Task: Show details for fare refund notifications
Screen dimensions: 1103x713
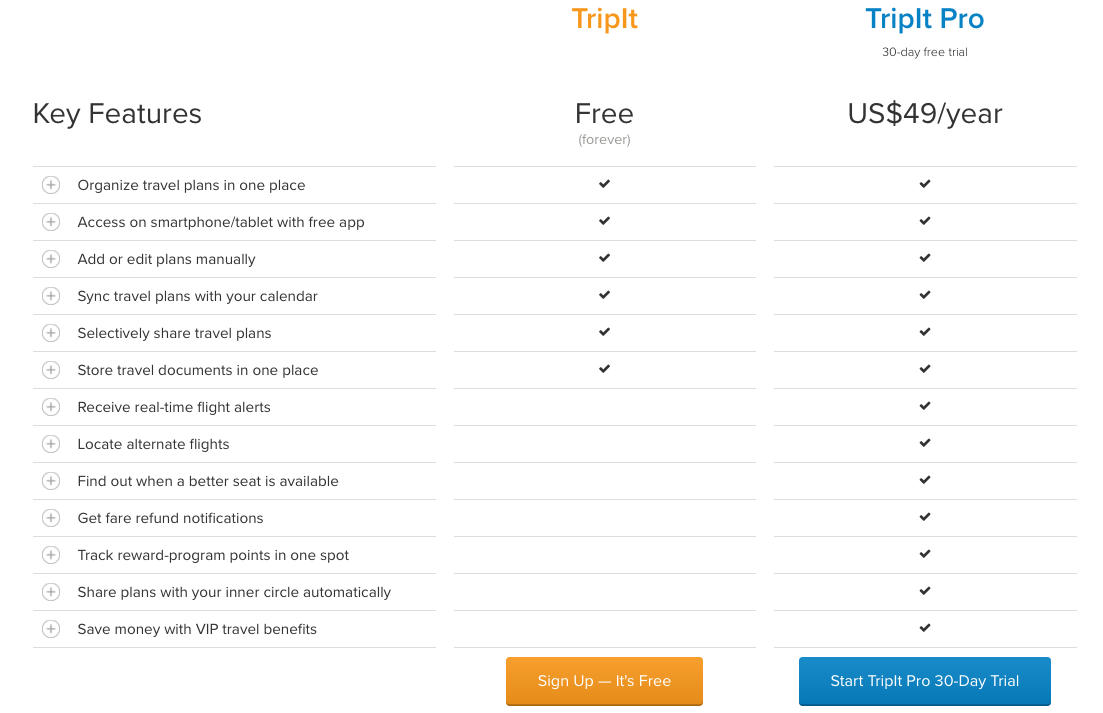Action: (51, 518)
